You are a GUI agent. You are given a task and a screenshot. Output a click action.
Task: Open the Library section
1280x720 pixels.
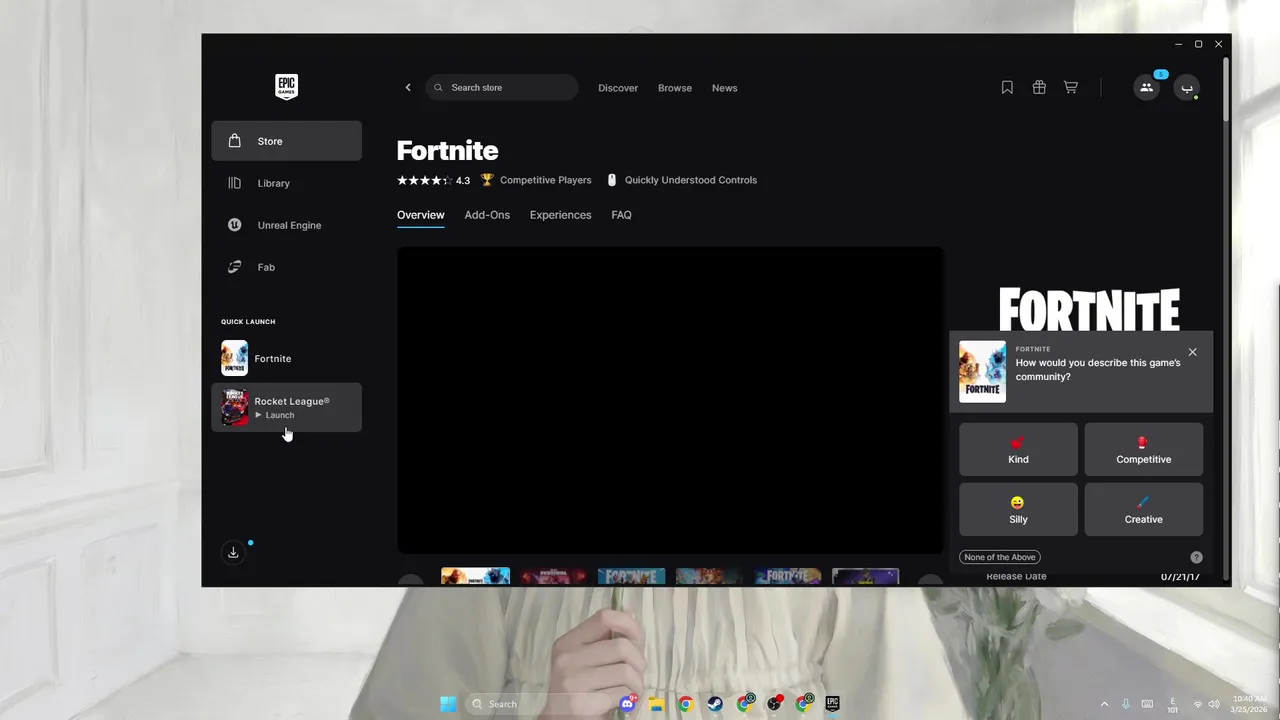click(286, 183)
